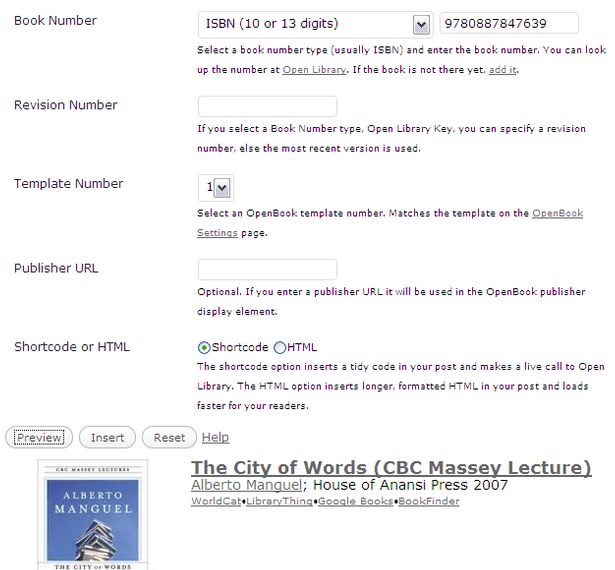The width and height of the screenshot is (615, 570).
Task: Click the Alberto Manguel author link
Action: point(247,485)
